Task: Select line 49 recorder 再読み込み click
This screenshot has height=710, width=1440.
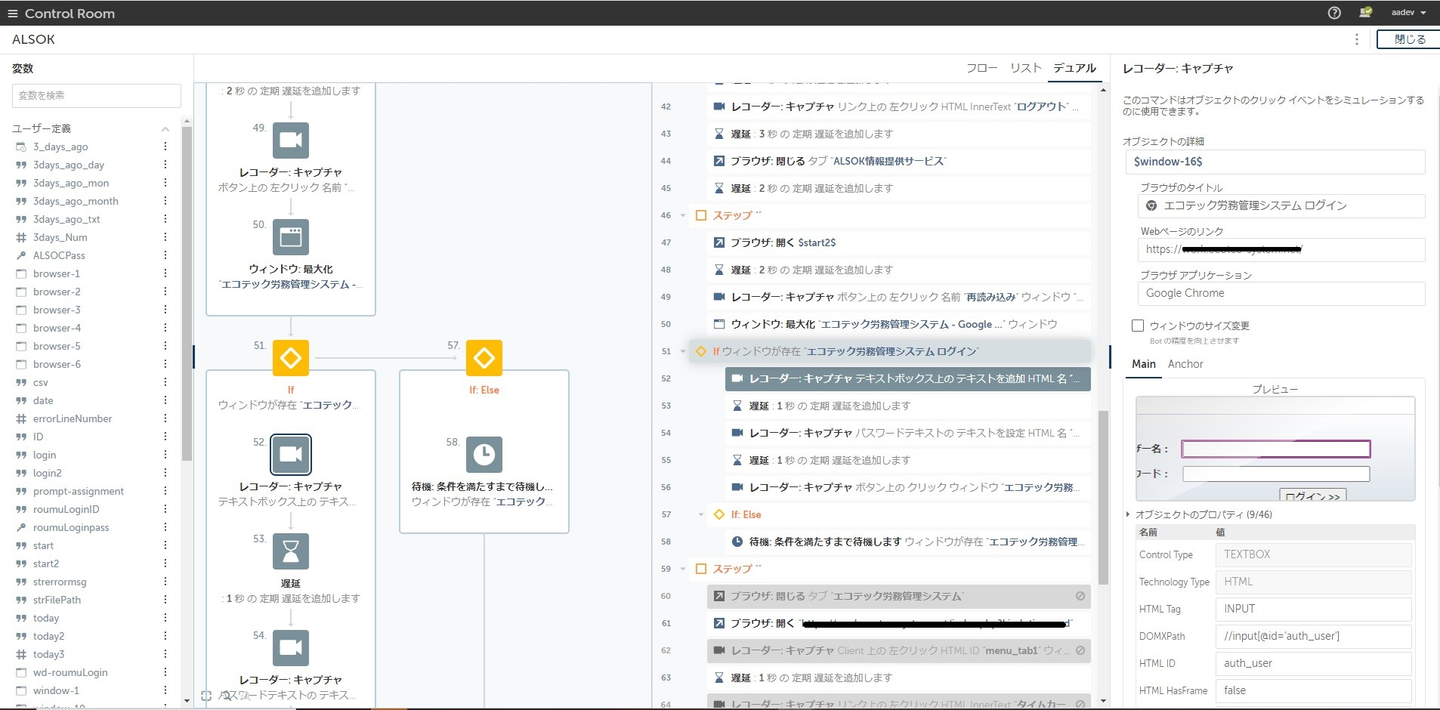Action: pos(898,297)
